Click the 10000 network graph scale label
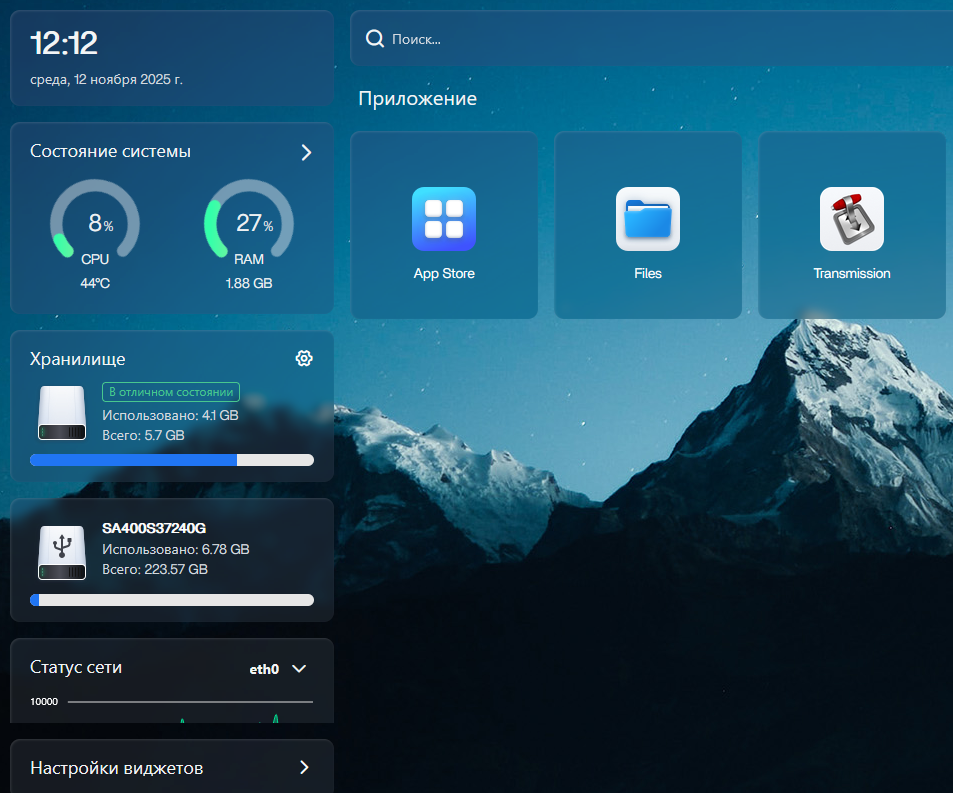 44,702
